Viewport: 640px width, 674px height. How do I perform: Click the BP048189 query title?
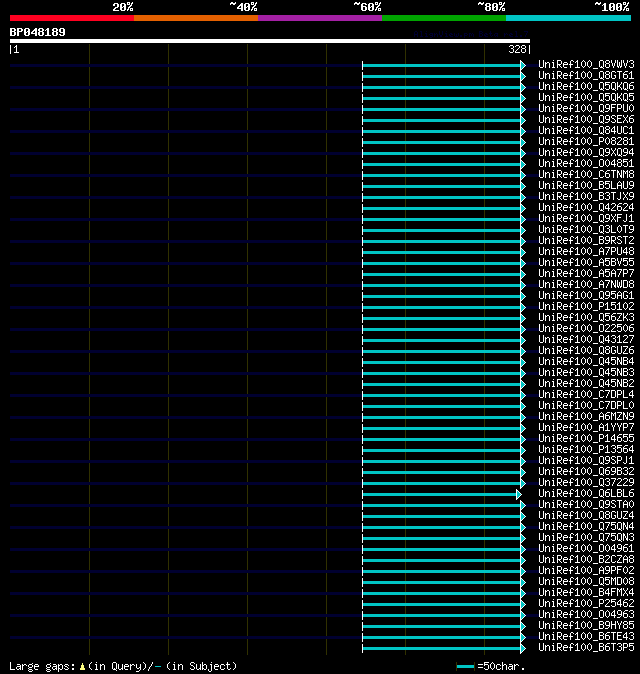tap(37, 32)
